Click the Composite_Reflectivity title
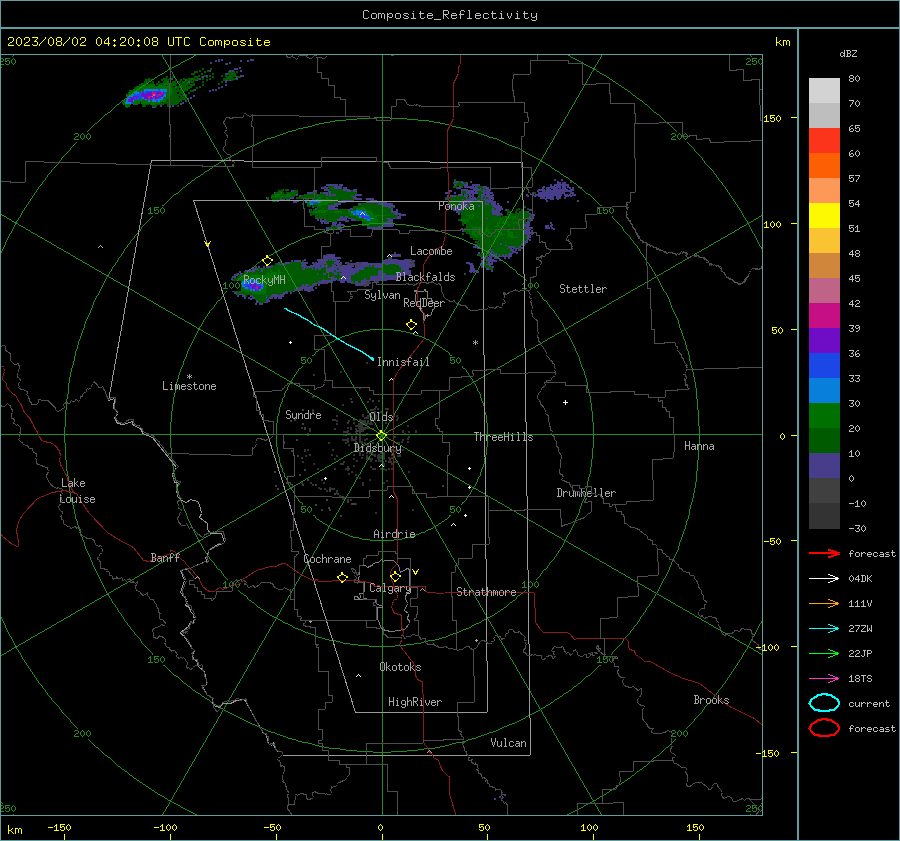The image size is (900, 841). 450,15
